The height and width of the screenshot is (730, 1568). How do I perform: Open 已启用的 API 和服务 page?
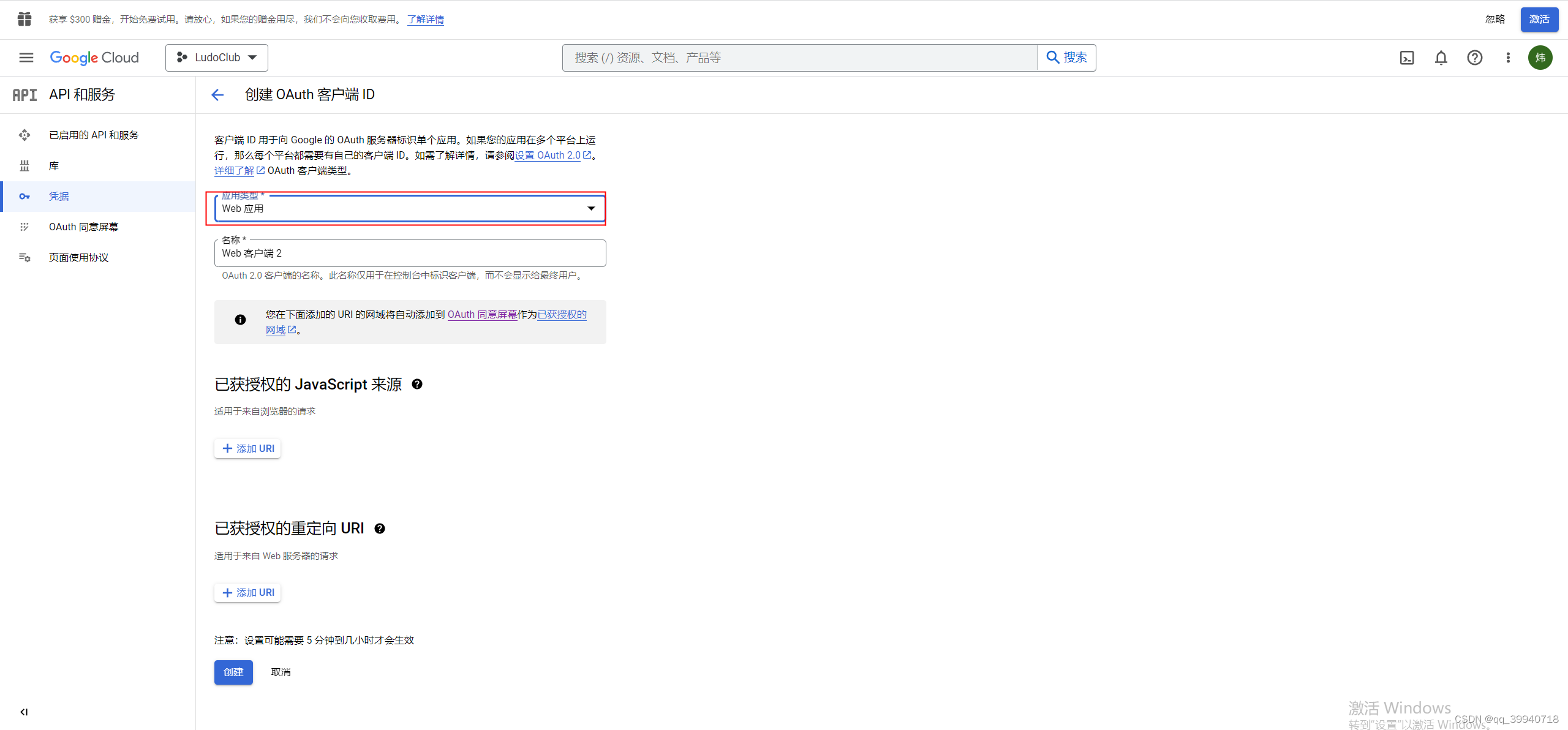coord(94,135)
